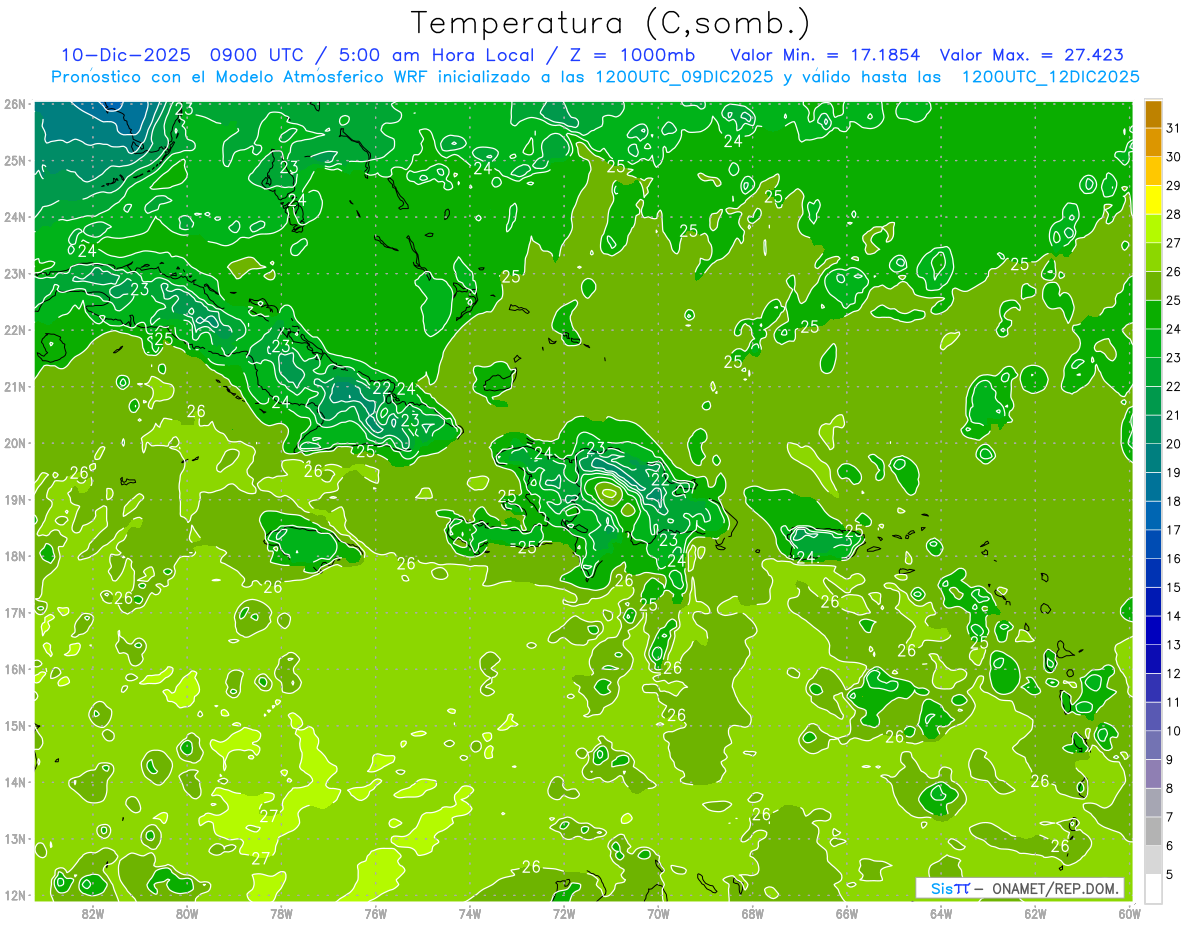Click the '28' value on color scale
Viewport: 1200px width, 927px height.
click(x=1174, y=214)
